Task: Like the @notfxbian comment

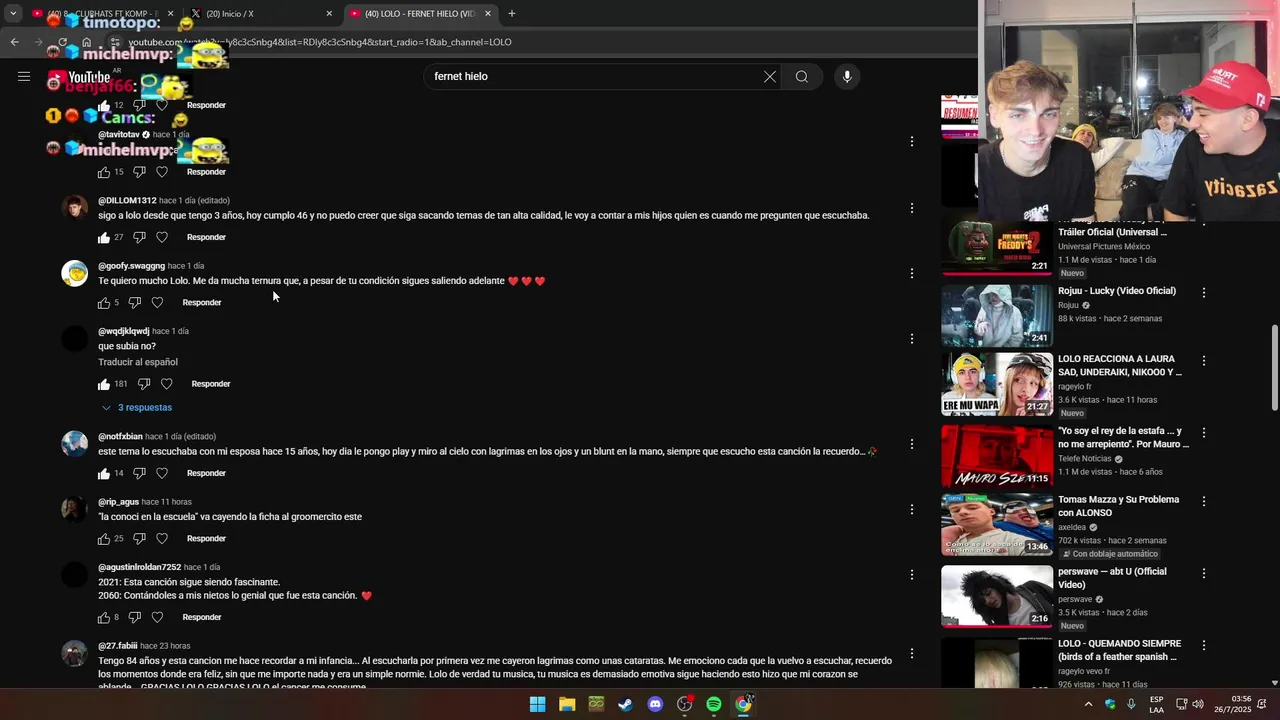Action: click(x=104, y=473)
